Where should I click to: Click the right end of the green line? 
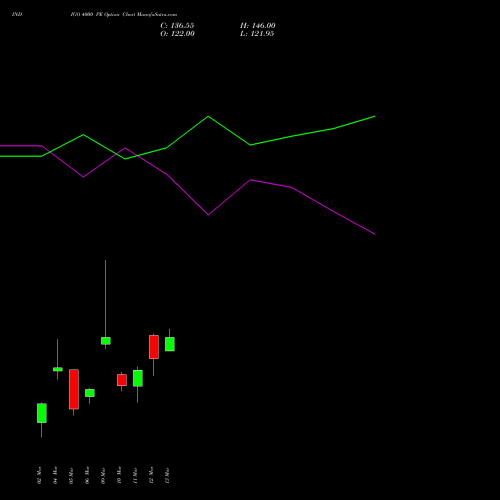click(375, 116)
